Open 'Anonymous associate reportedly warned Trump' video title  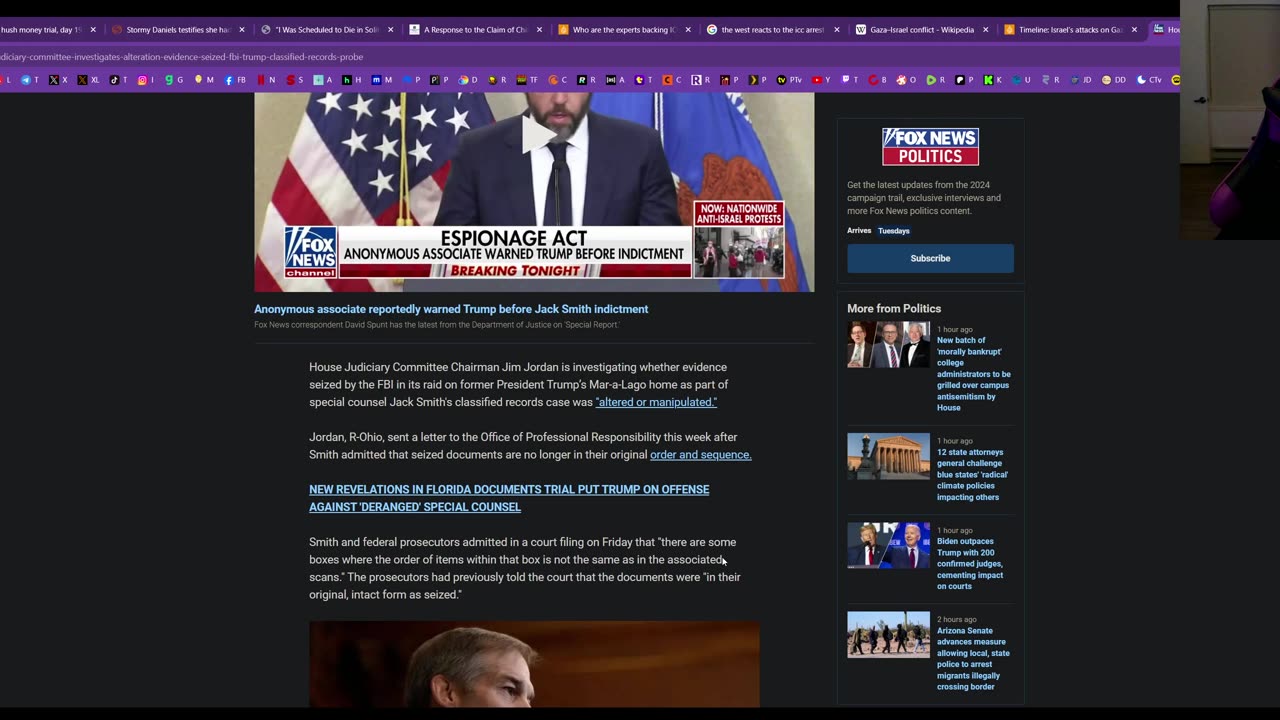click(x=451, y=309)
